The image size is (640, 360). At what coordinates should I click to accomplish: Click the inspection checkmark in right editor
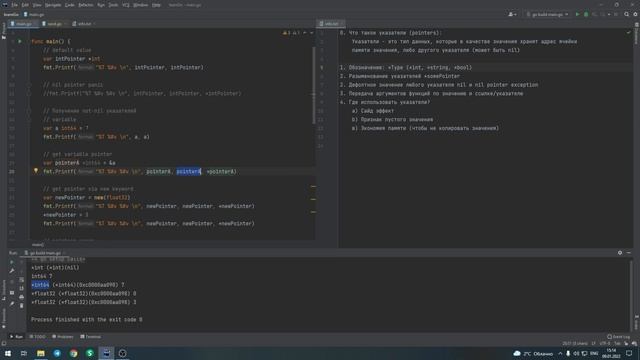pyautogui.click(x=629, y=32)
